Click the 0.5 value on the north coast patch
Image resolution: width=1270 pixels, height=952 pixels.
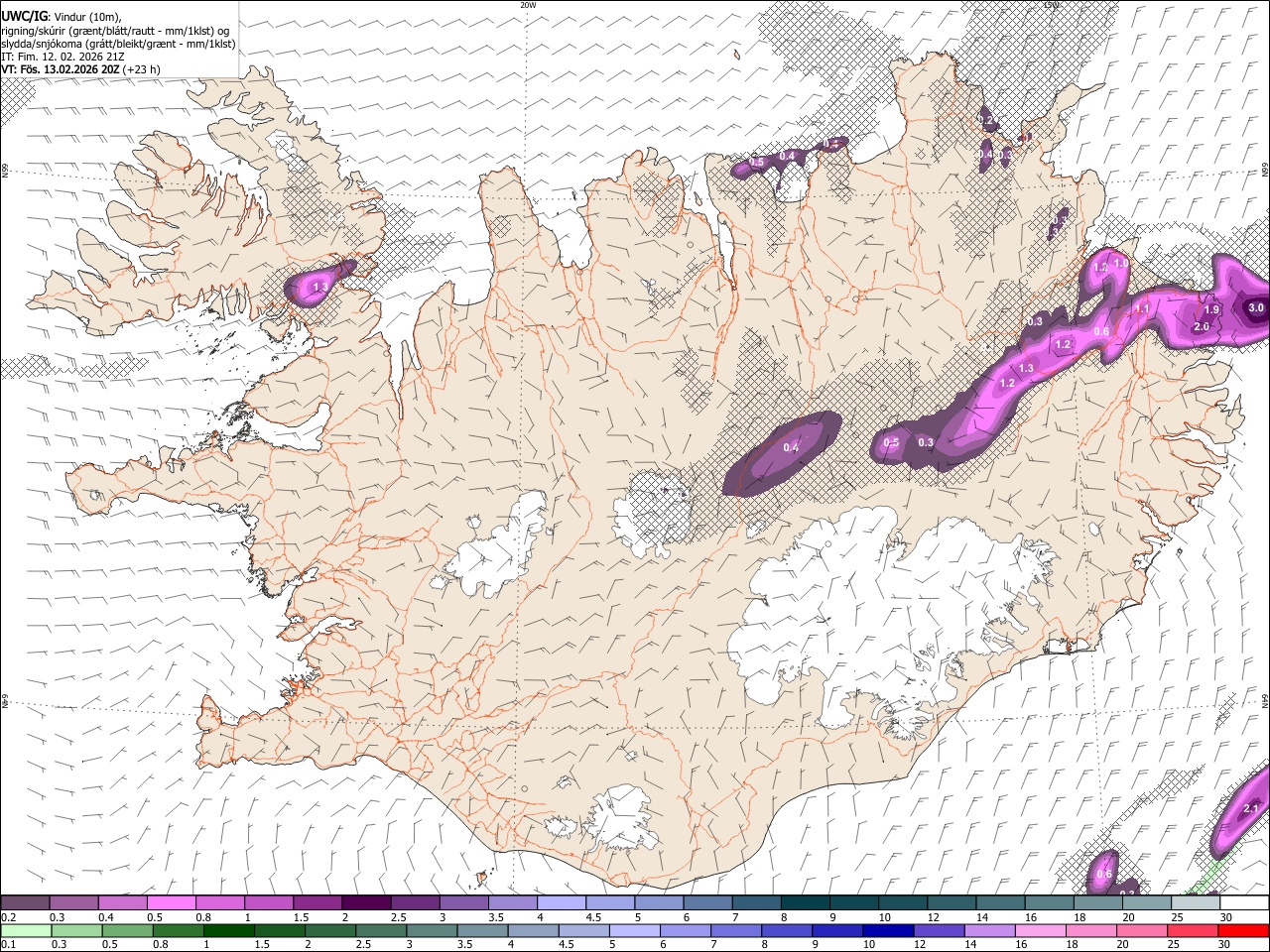[x=757, y=162]
